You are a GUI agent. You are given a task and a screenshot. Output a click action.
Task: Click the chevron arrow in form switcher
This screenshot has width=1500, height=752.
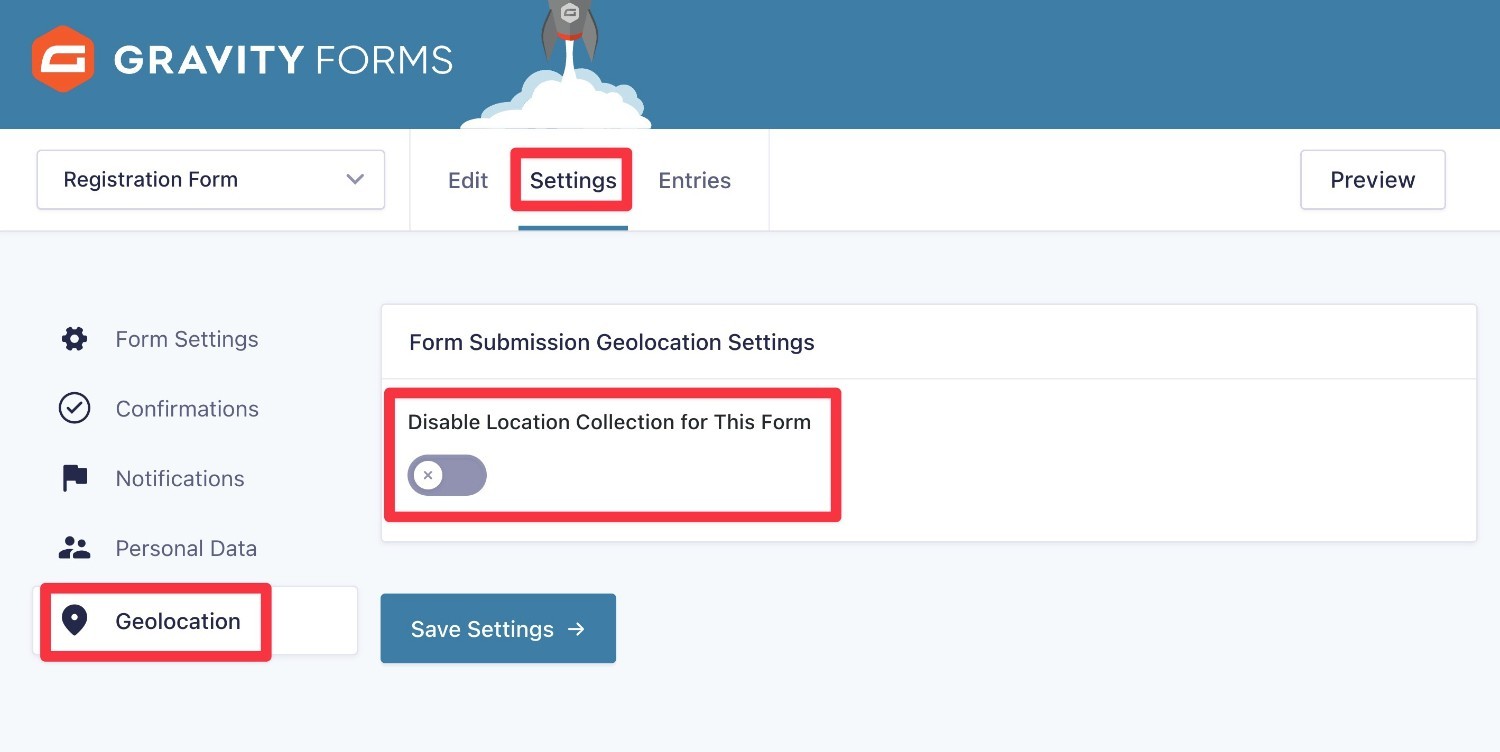point(355,180)
